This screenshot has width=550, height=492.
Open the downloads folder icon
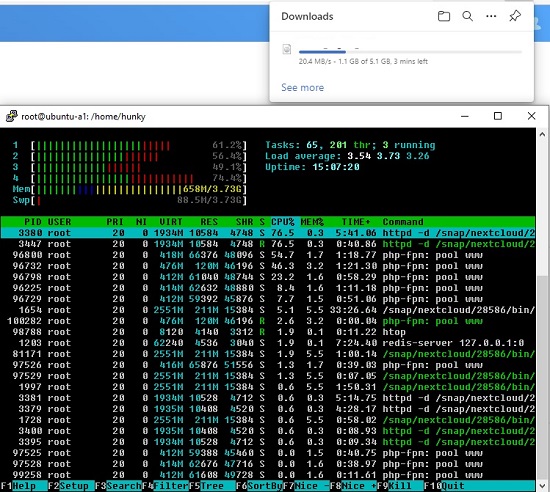pos(444,16)
